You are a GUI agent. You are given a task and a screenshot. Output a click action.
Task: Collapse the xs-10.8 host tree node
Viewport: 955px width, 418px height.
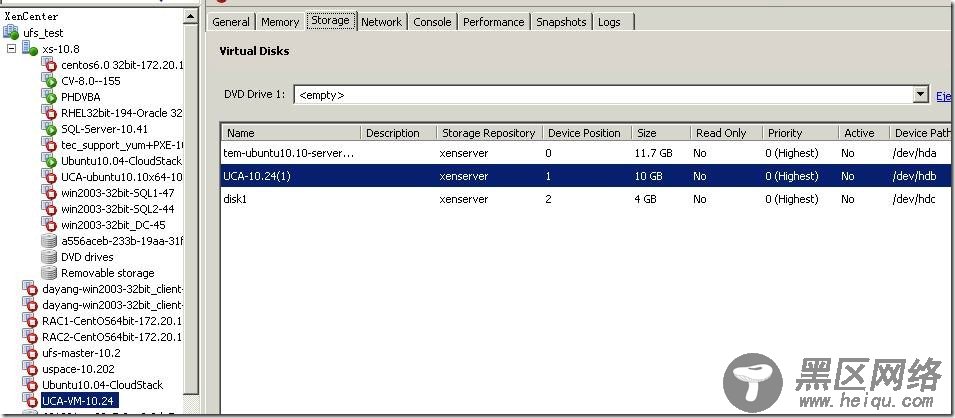pyautogui.click(x=11, y=48)
